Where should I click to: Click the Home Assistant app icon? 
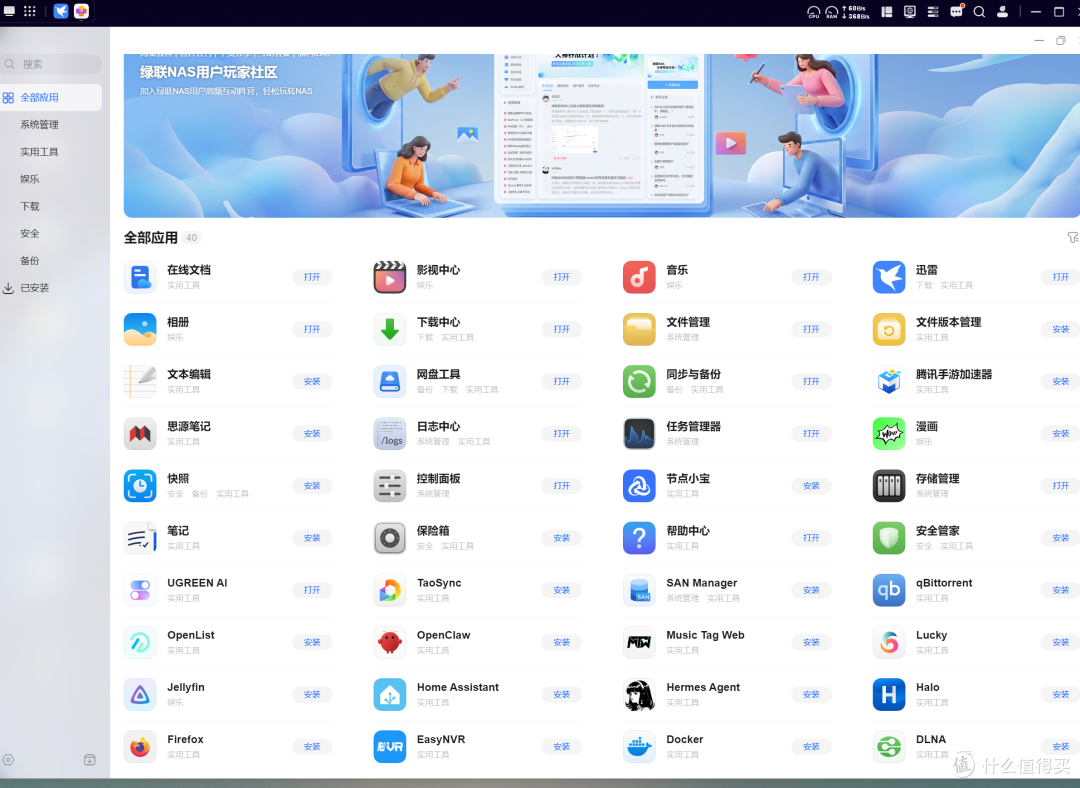point(390,694)
